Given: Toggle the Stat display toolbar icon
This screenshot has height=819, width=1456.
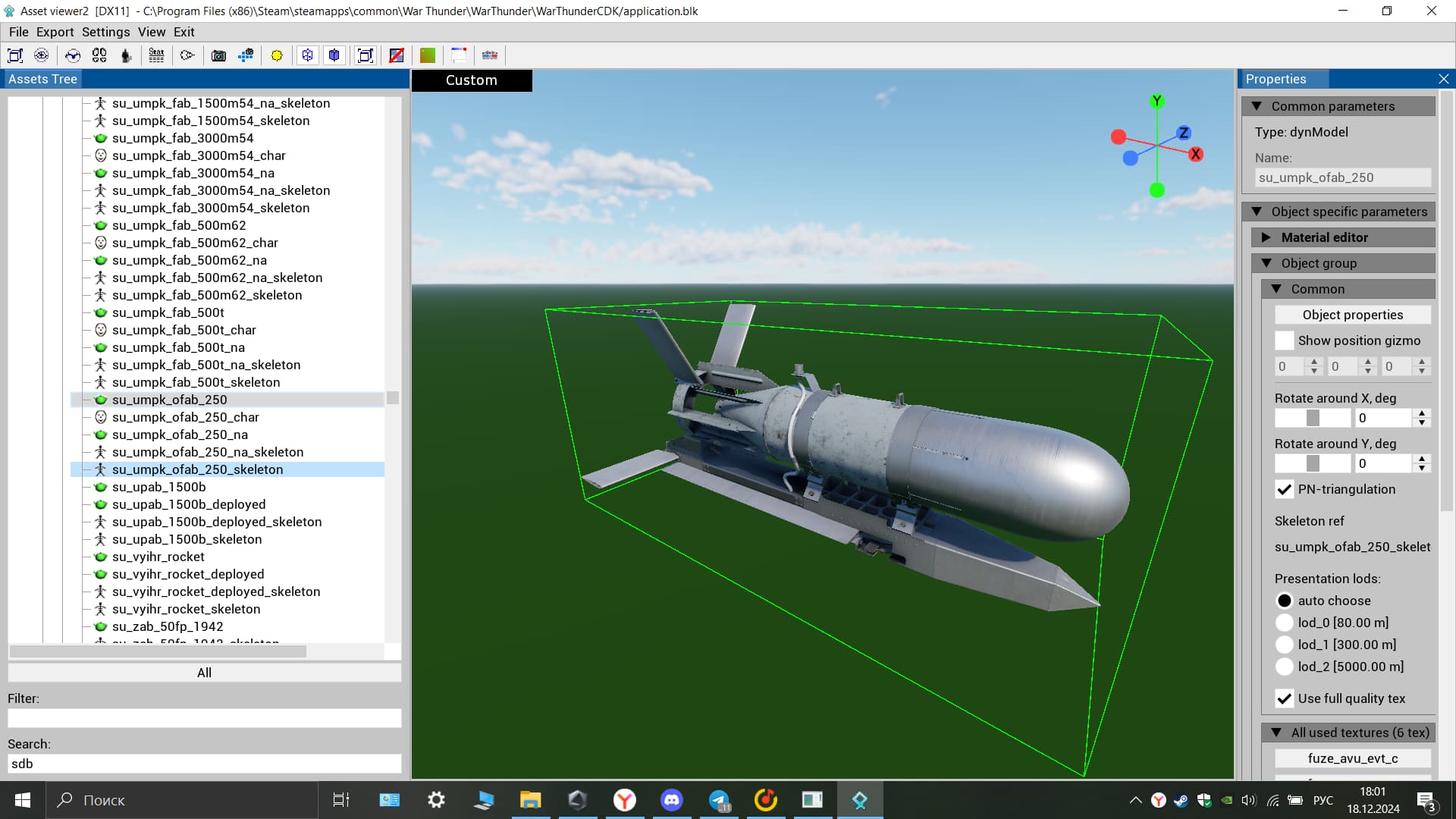Looking at the screenshot, I should tap(156, 55).
